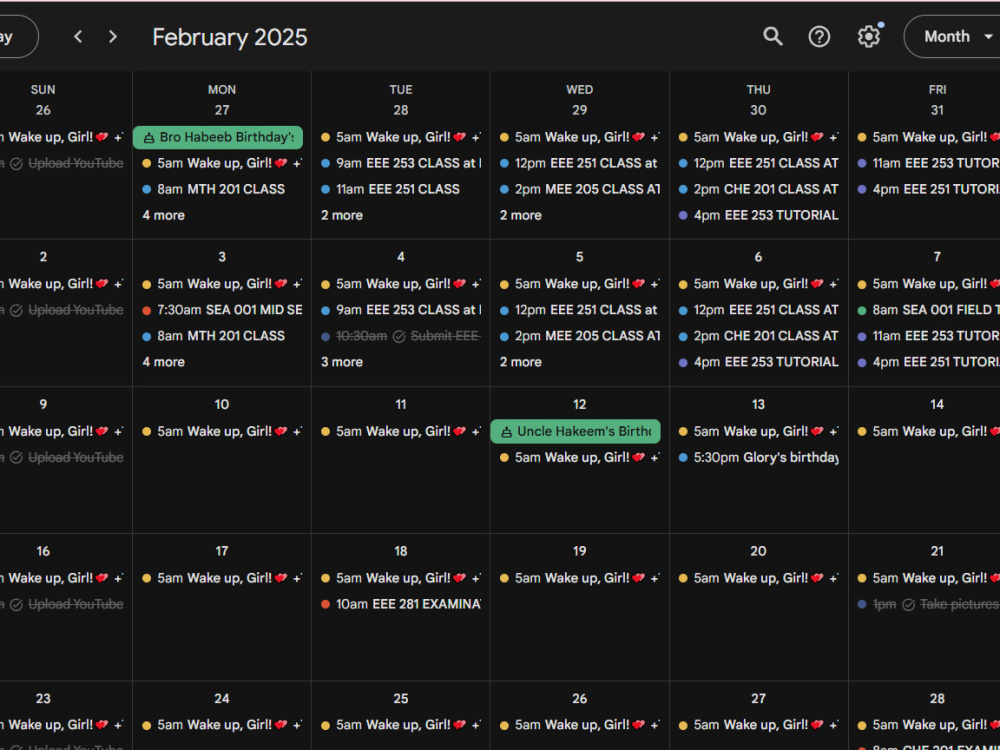Open 9am EEE 253 CLASS on Tuesday 28
This screenshot has height=750, width=1000.
click(399, 163)
